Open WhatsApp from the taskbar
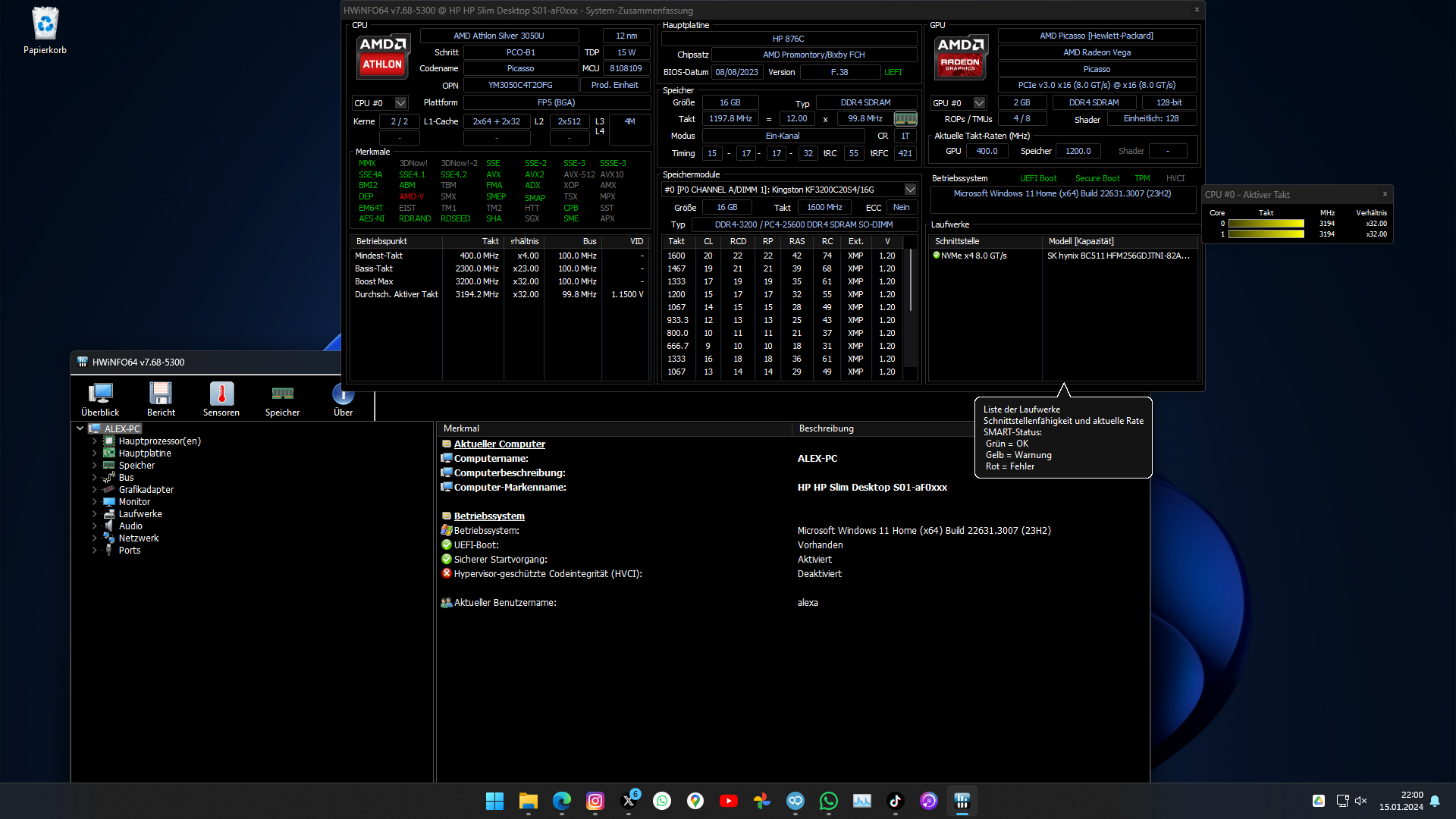Viewport: 1456px width, 819px height. coord(829,801)
